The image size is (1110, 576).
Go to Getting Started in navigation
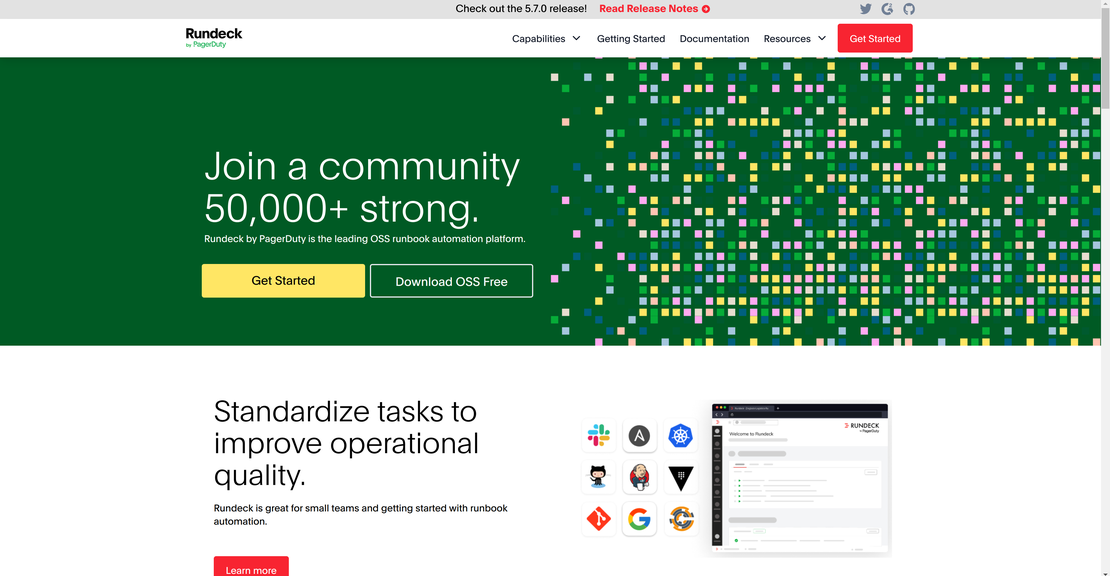[631, 38]
